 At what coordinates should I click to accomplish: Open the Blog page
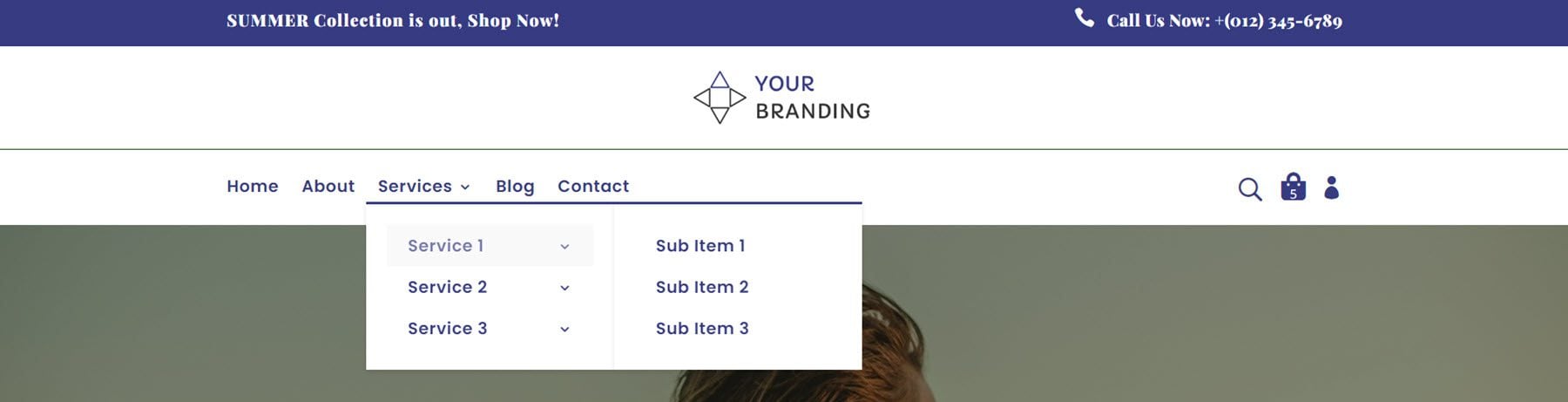point(515,186)
